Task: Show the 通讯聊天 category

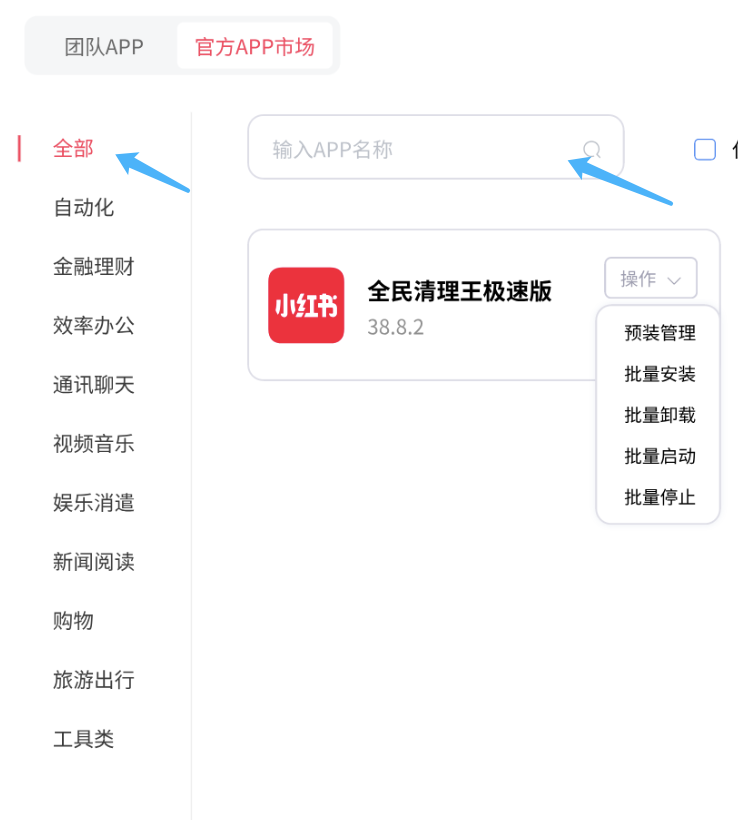Action: tap(94, 385)
